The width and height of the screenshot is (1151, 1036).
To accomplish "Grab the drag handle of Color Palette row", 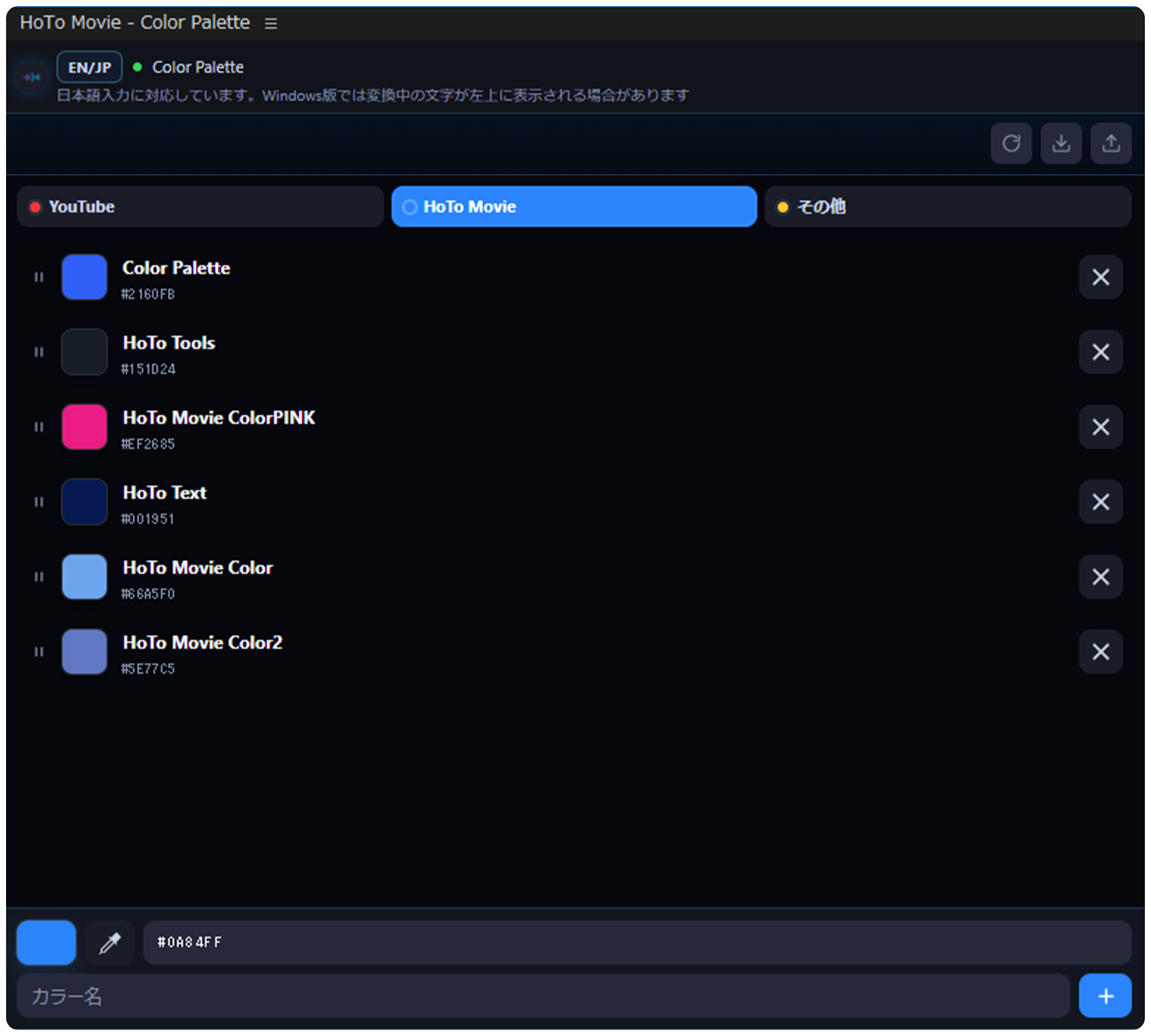I will click(x=39, y=277).
